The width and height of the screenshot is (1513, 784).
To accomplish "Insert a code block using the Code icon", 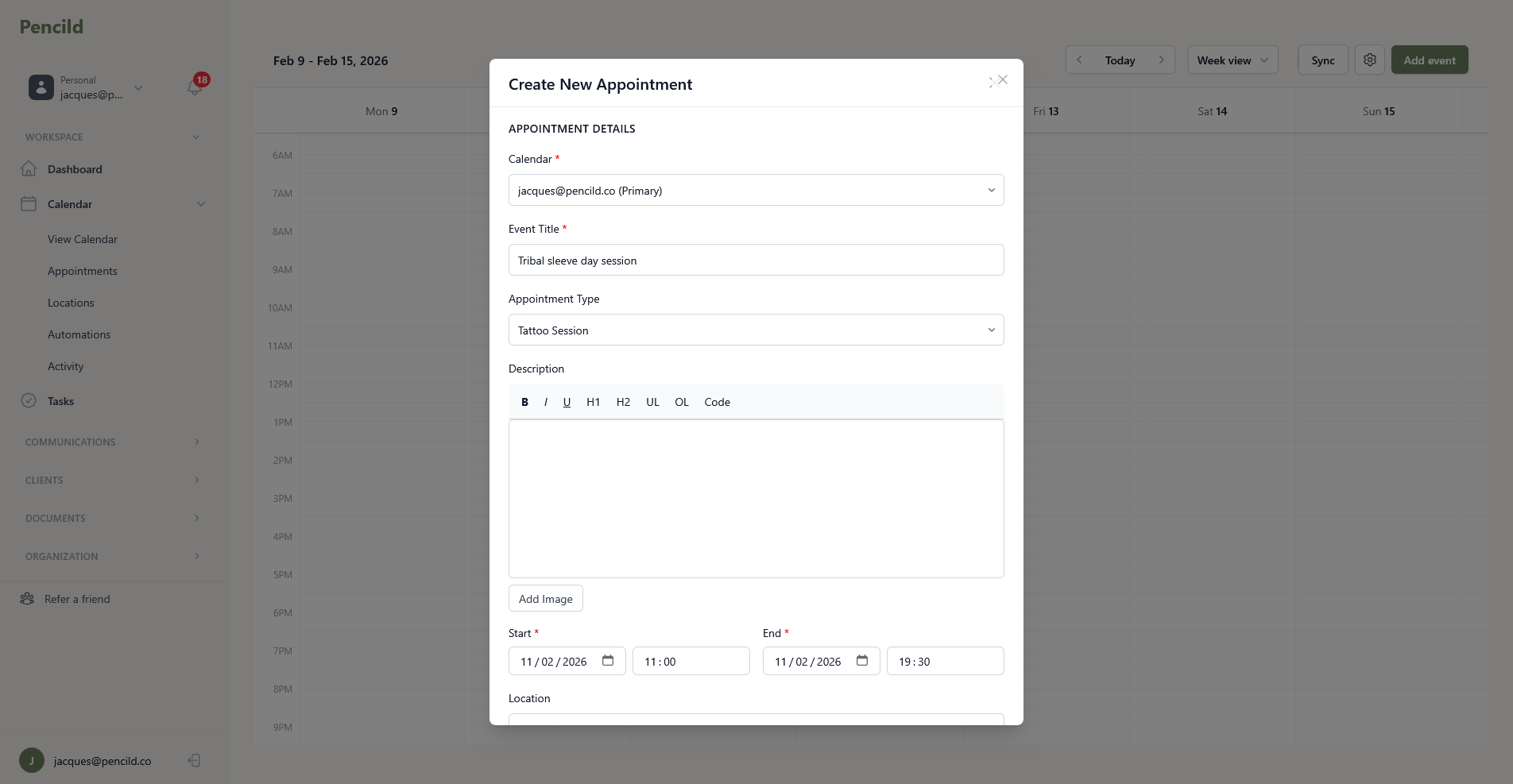I will pyautogui.click(x=716, y=402).
